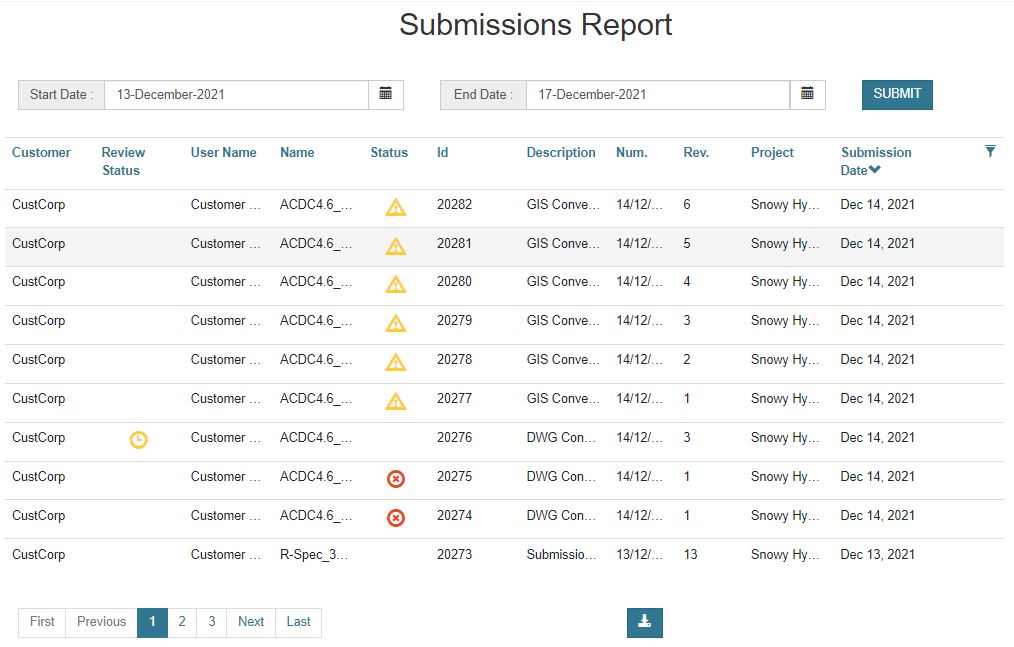
Task: Click the download report icon button
Action: pos(644,622)
